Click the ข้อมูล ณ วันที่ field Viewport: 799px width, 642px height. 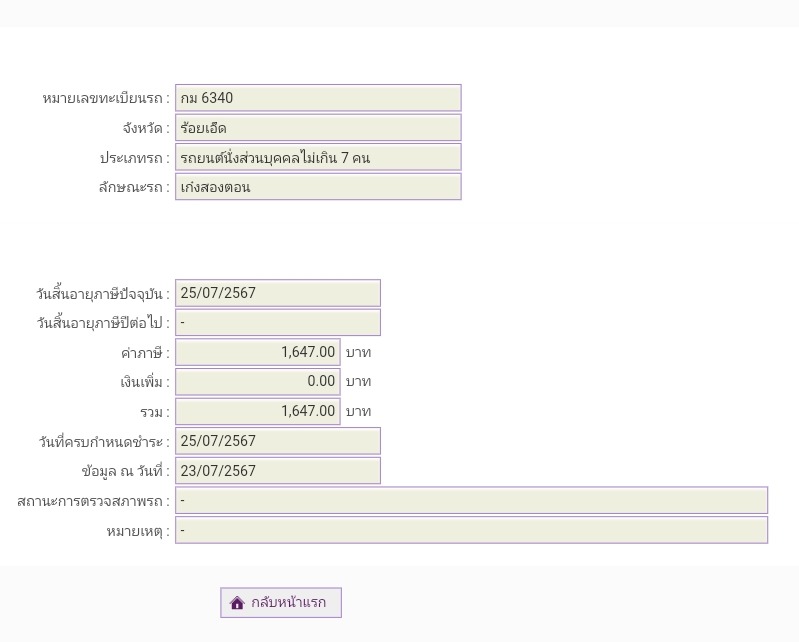277,471
